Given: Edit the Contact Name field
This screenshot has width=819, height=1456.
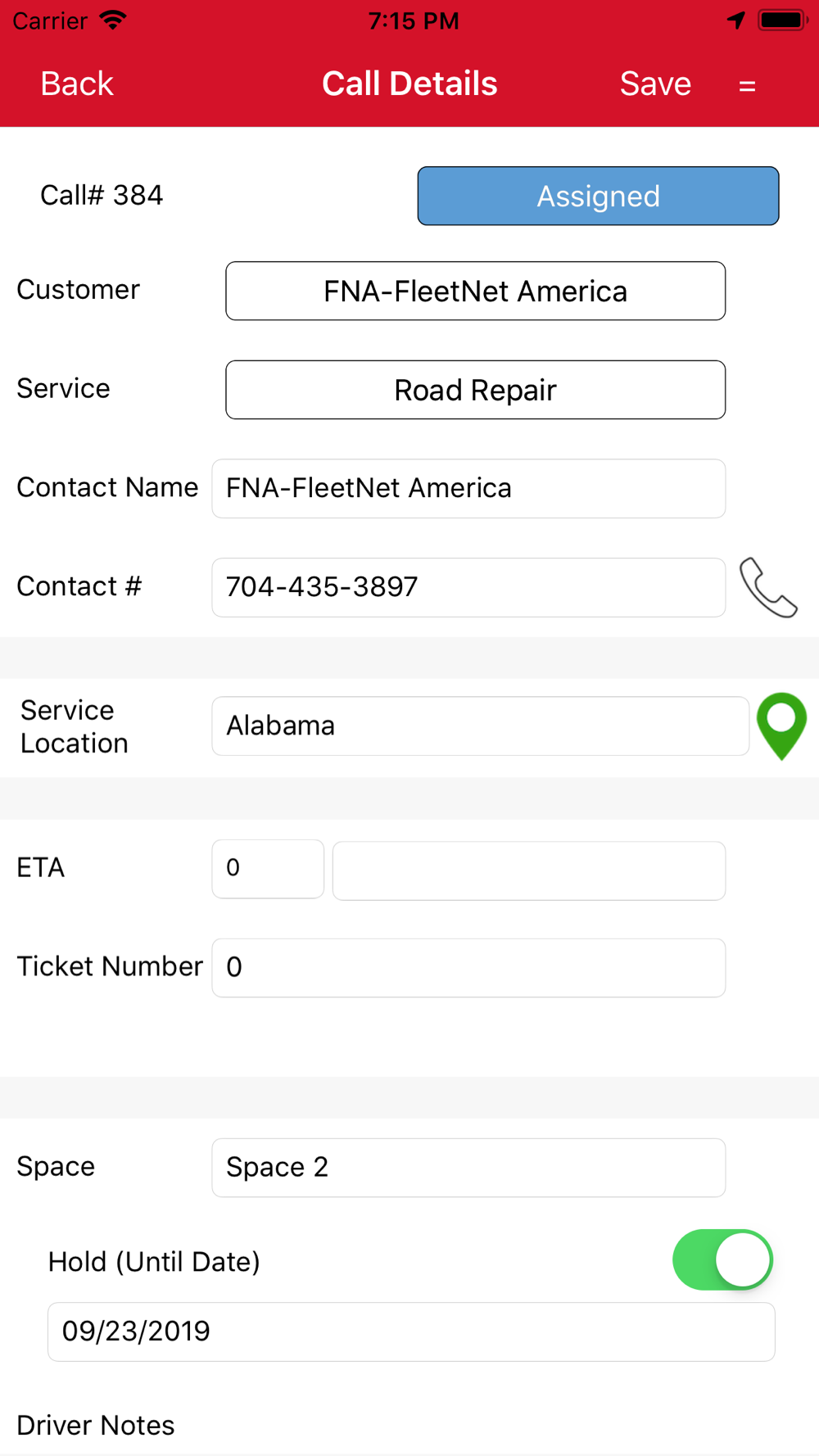Looking at the screenshot, I should click(x=468, y=489).
